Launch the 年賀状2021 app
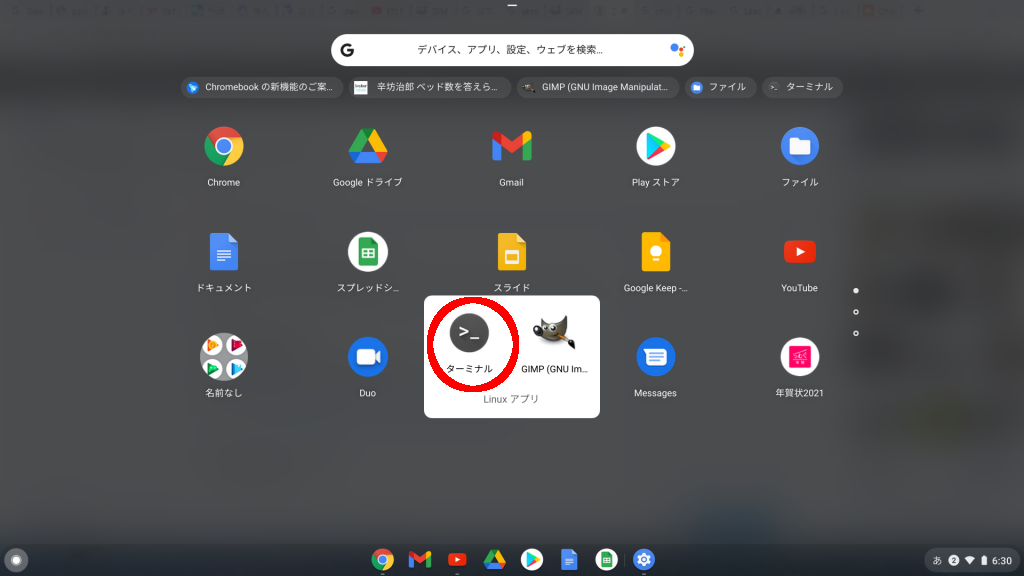1024x576 pixels. [x=799, y=357]
